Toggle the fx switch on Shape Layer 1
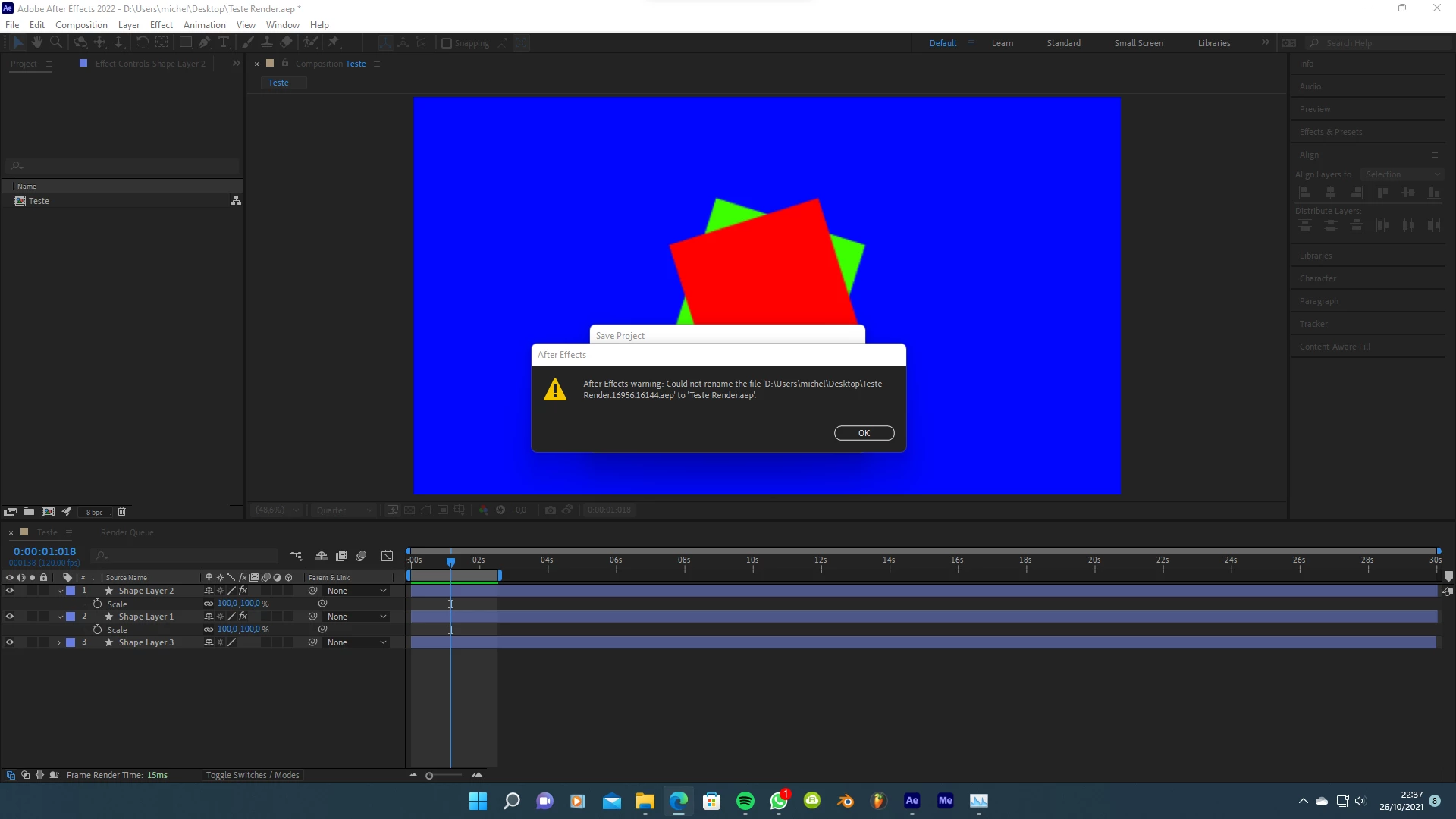This screenshot has height=819, width=1456. [243, 617]
